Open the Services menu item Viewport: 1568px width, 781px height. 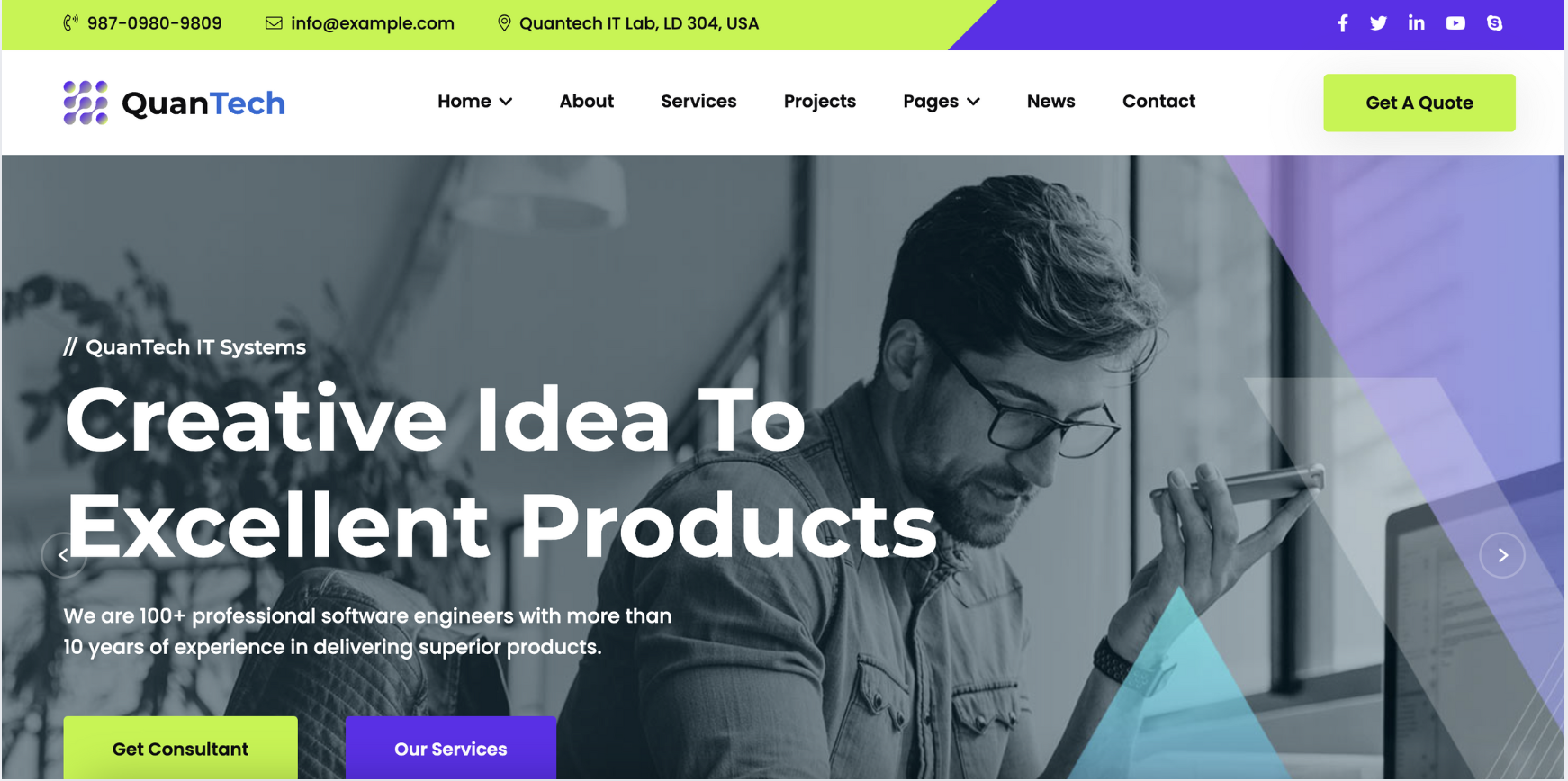(x=698, y=102)
